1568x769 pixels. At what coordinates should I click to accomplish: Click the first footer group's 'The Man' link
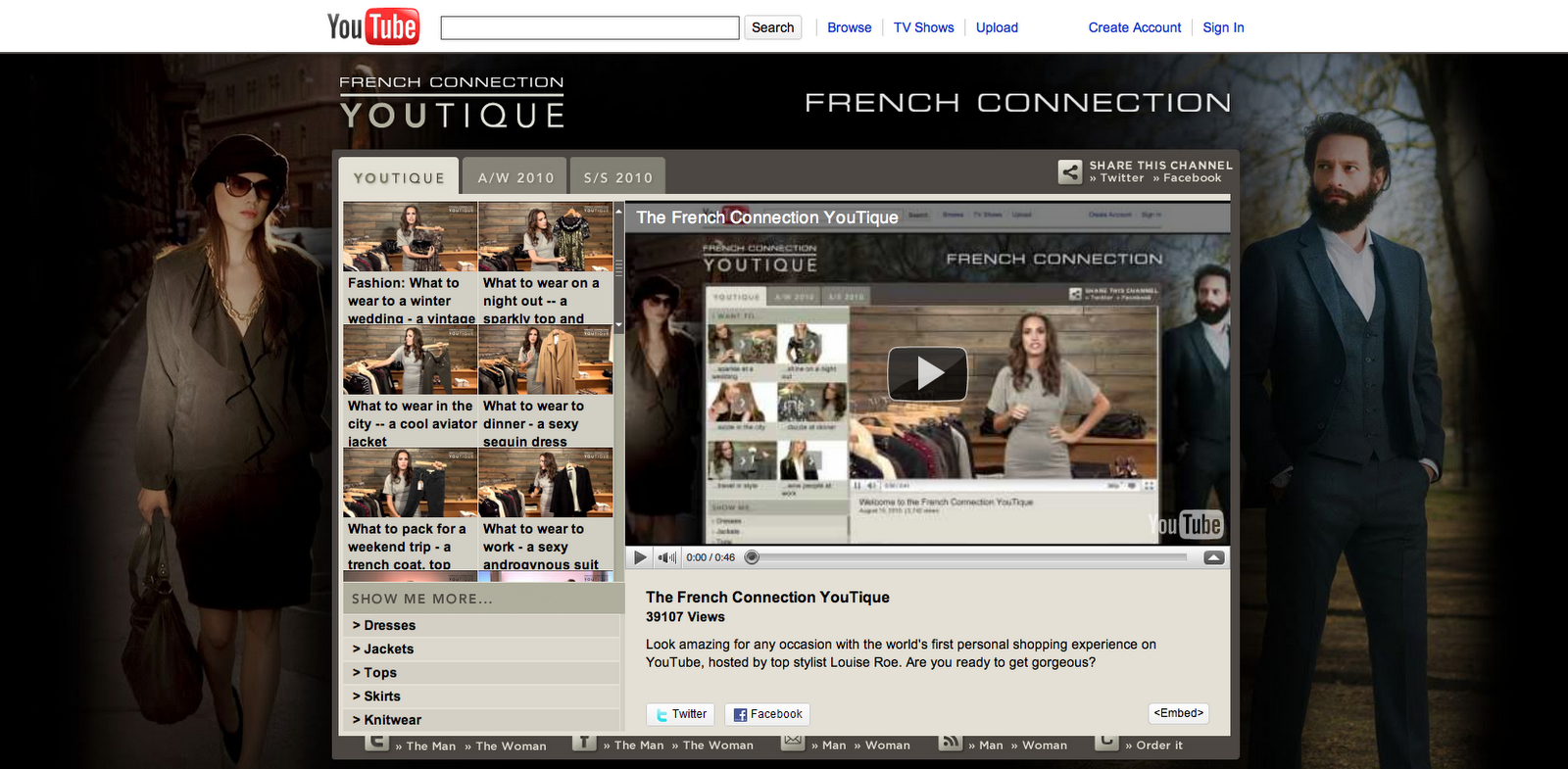tap(425, 745)
